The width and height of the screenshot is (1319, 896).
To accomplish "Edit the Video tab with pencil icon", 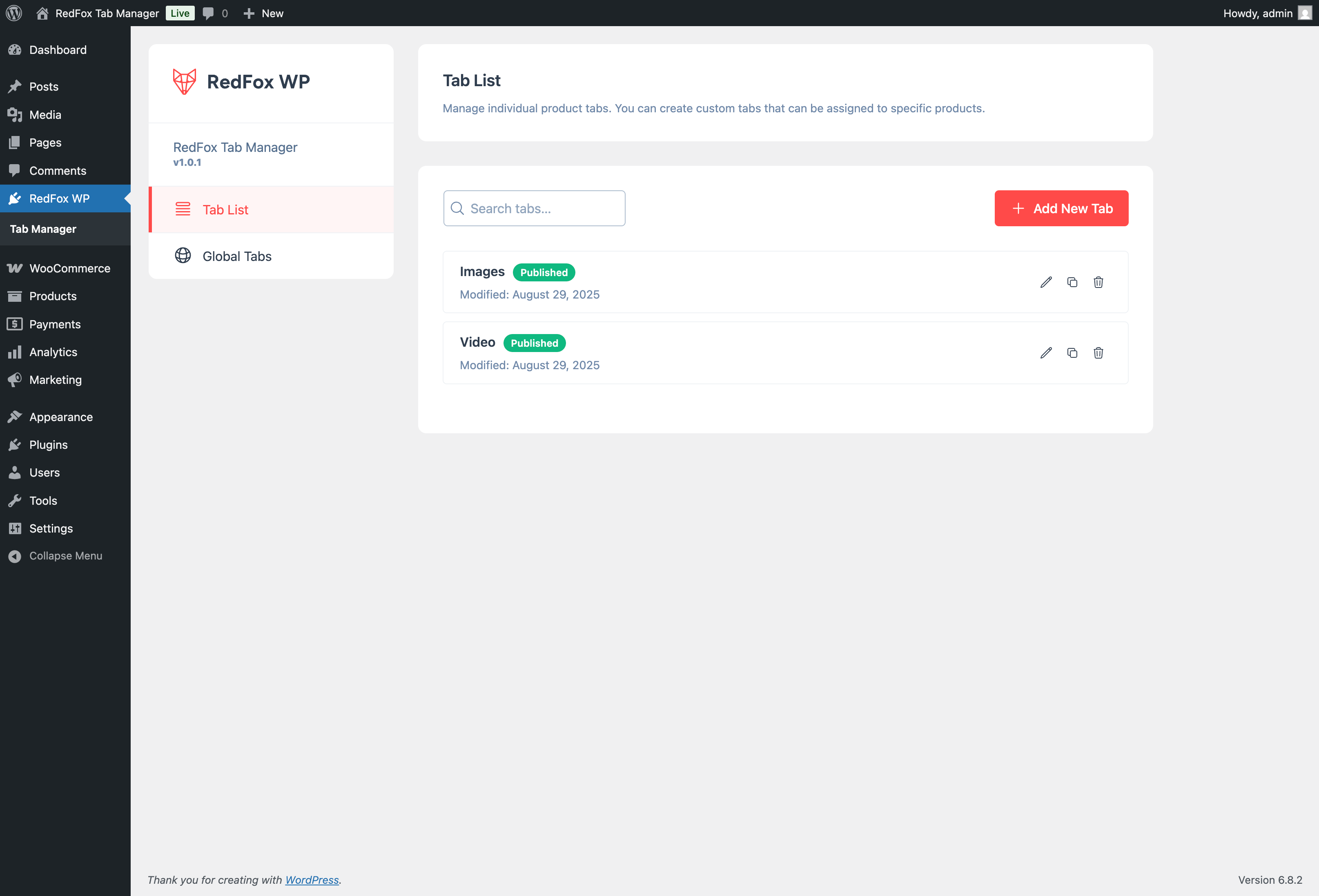I will click(1045, 353).
